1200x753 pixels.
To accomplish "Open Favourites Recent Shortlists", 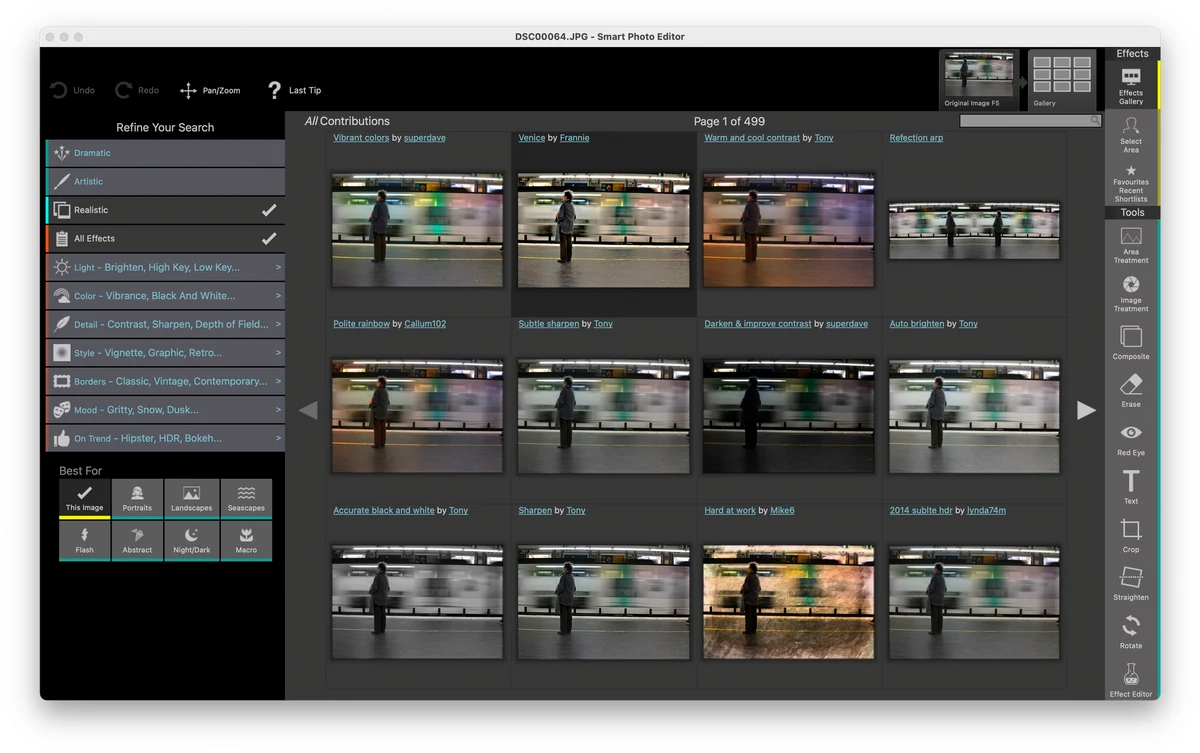I will pyautogui.click(x=1131, y=184).
